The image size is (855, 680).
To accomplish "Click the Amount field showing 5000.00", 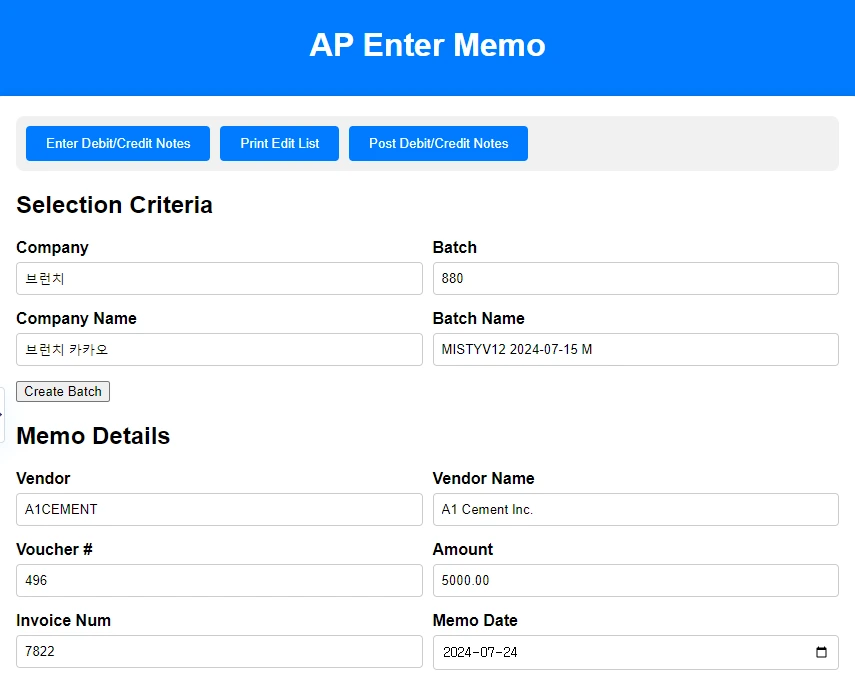I will (635, 580).
